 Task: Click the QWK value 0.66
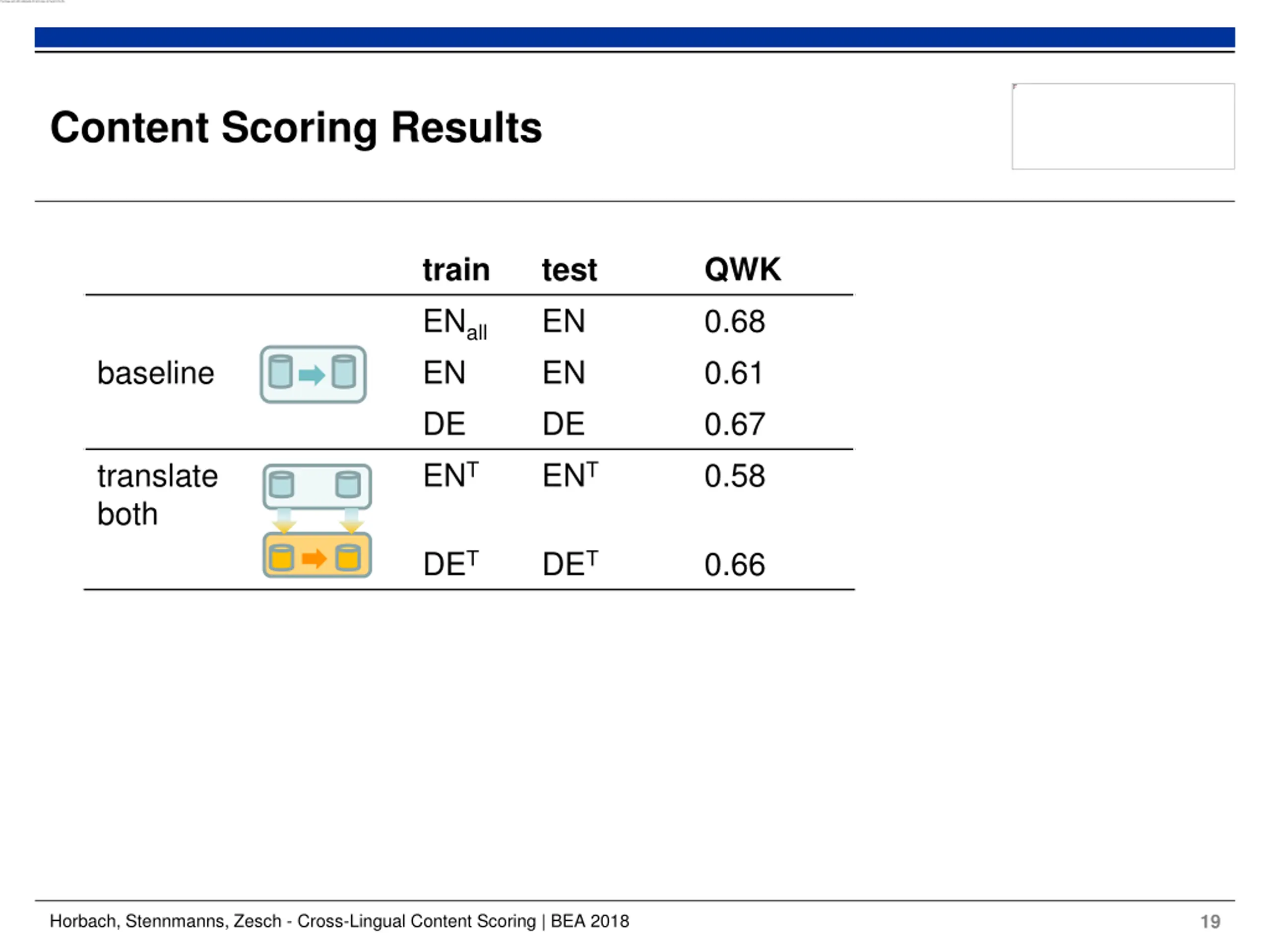pyautogui.click(x=735, y=565)
